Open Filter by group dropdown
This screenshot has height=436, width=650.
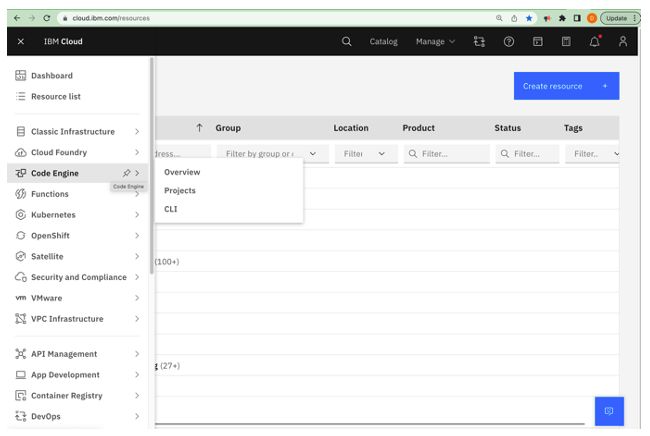273,154
